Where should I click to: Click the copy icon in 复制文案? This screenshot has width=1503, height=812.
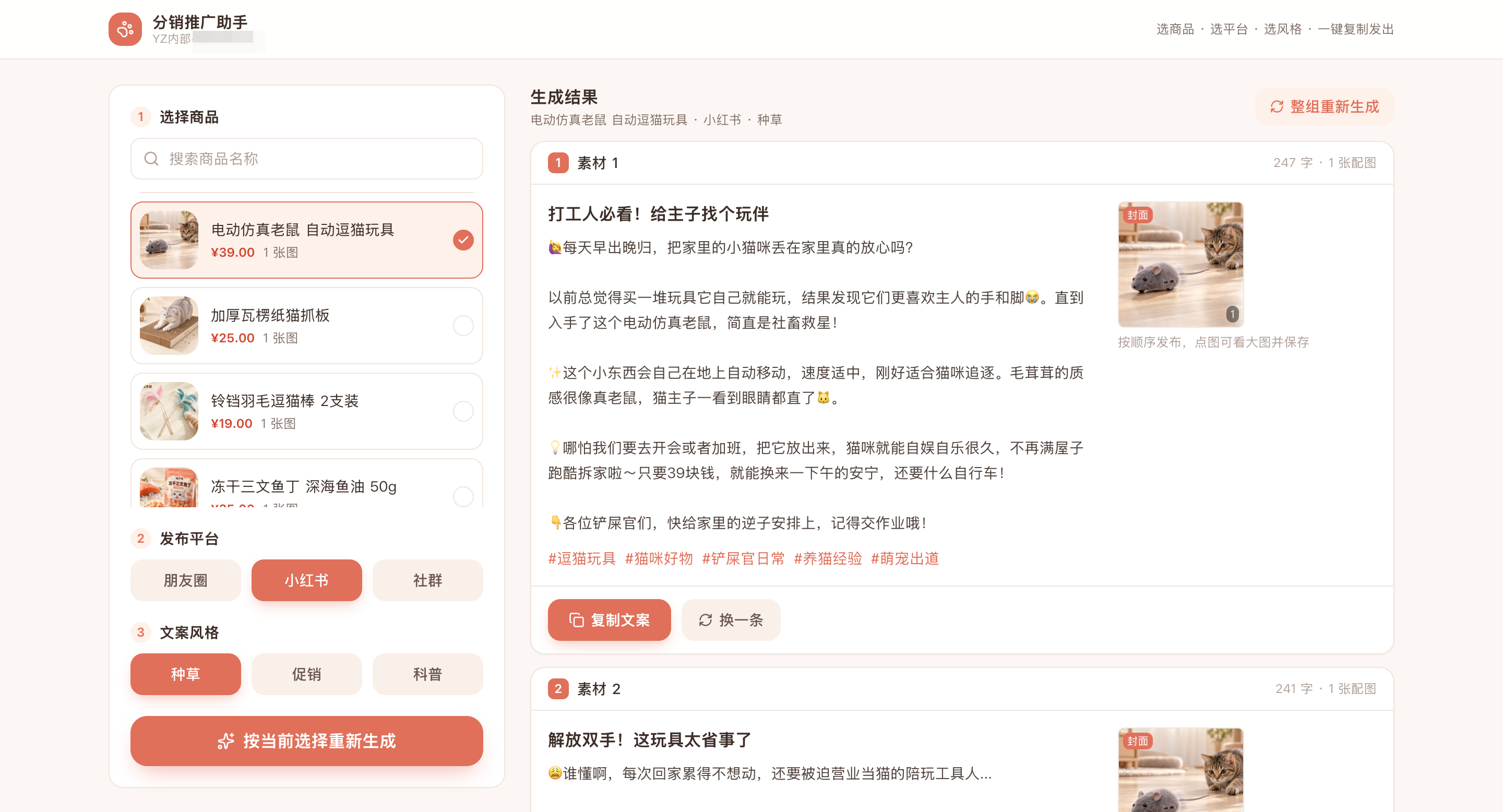click(576, 620)
